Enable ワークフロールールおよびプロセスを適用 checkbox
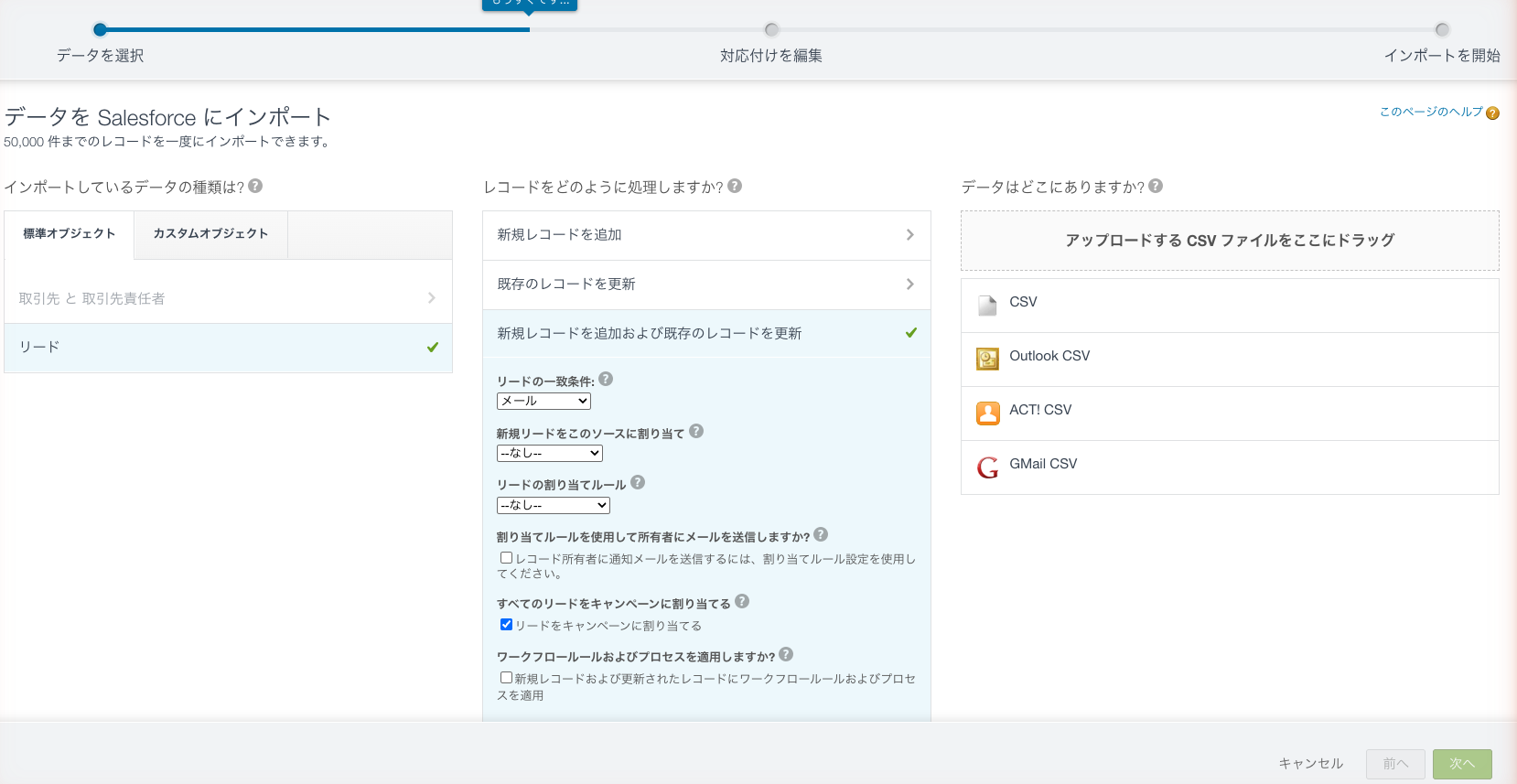1517x784 pixels. (506, 678)
